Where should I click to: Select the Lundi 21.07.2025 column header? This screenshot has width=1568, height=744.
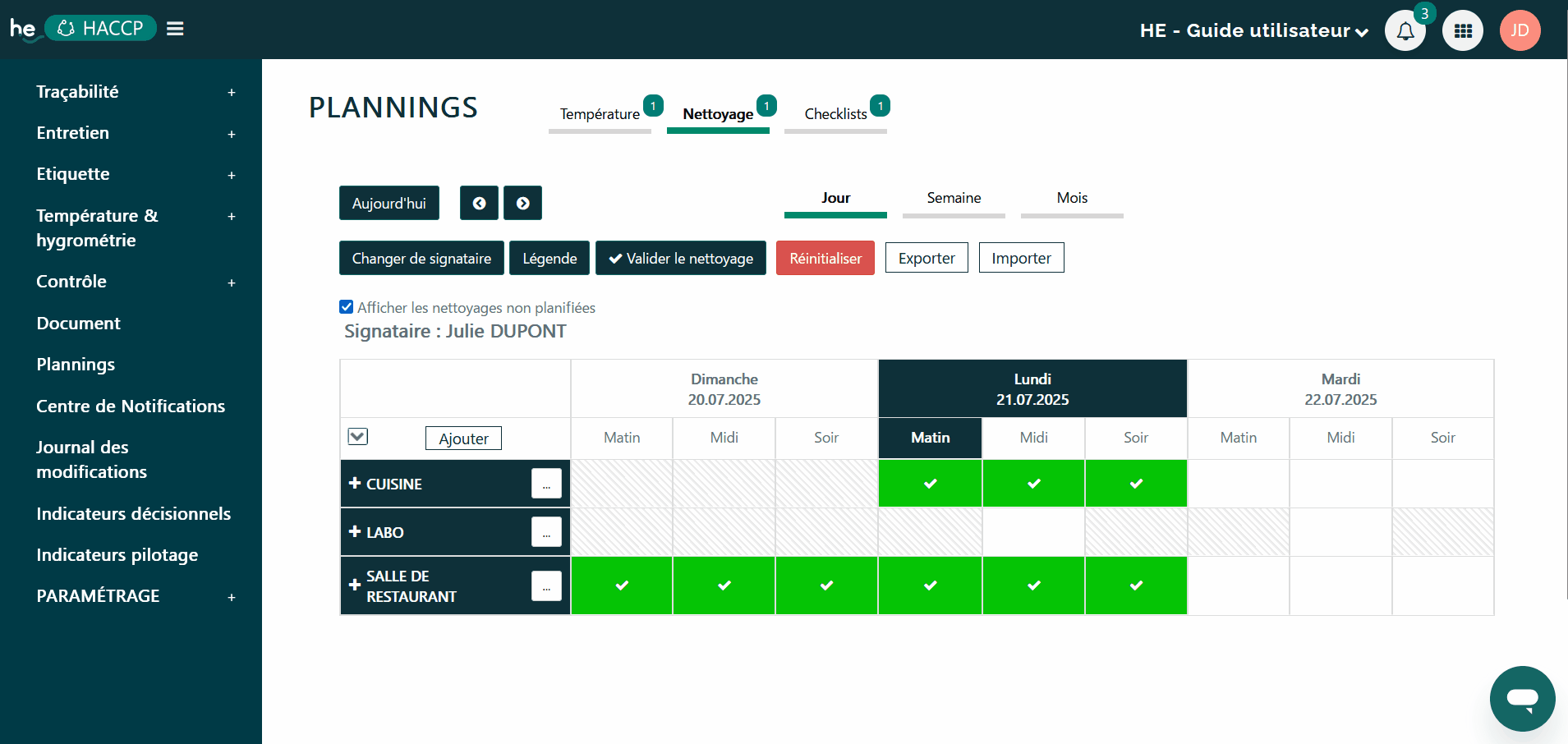(x=1032, y=389)
